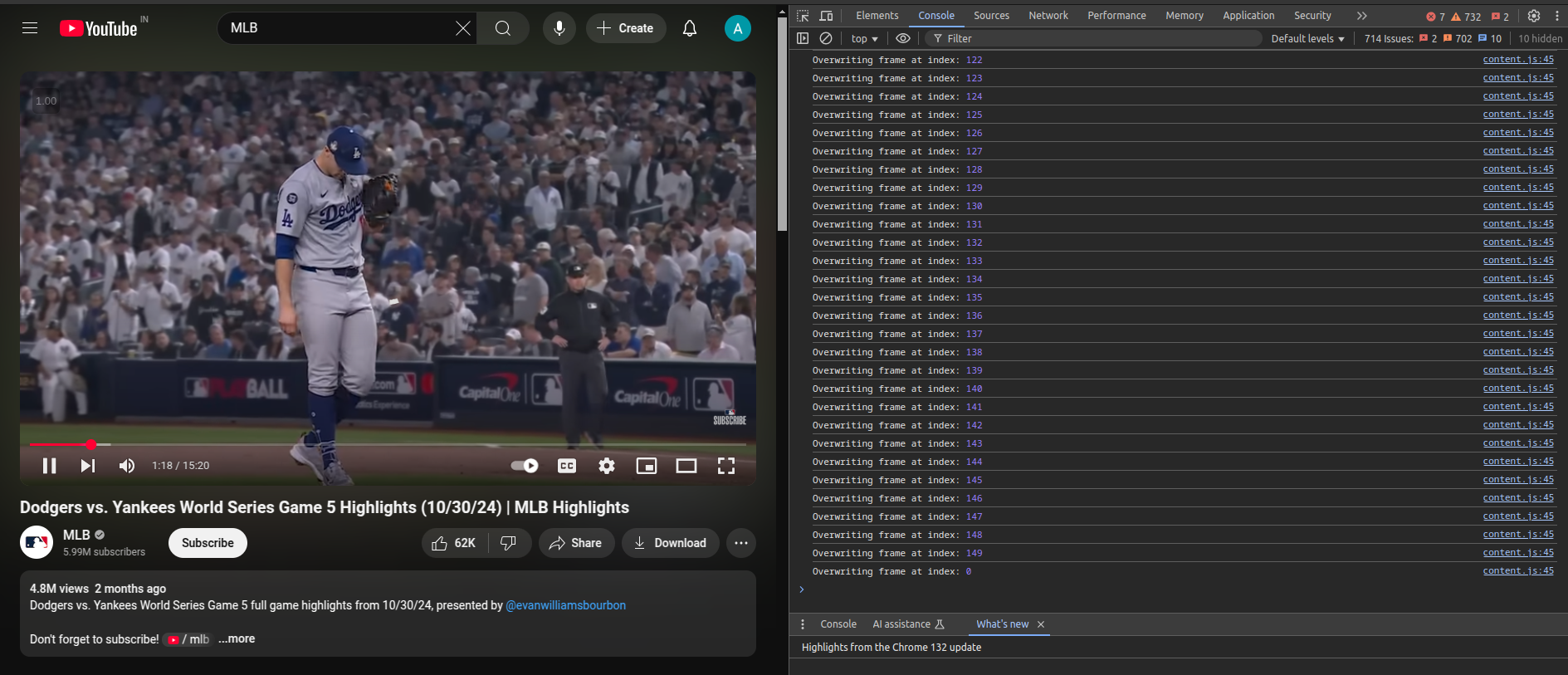
Task: Close the What's new drawer tab
Action: 1041,624
